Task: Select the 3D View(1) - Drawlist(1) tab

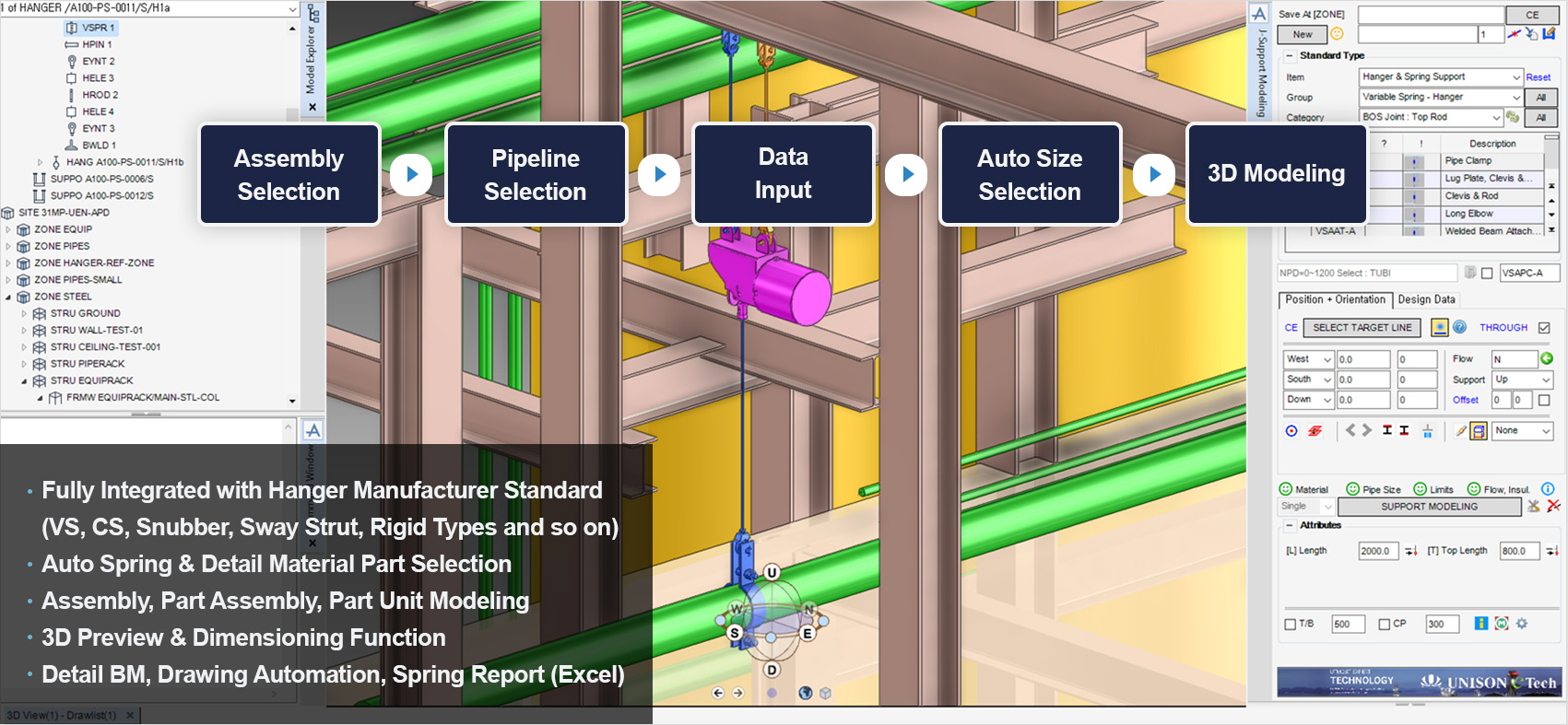Action: tap(62, 715)
